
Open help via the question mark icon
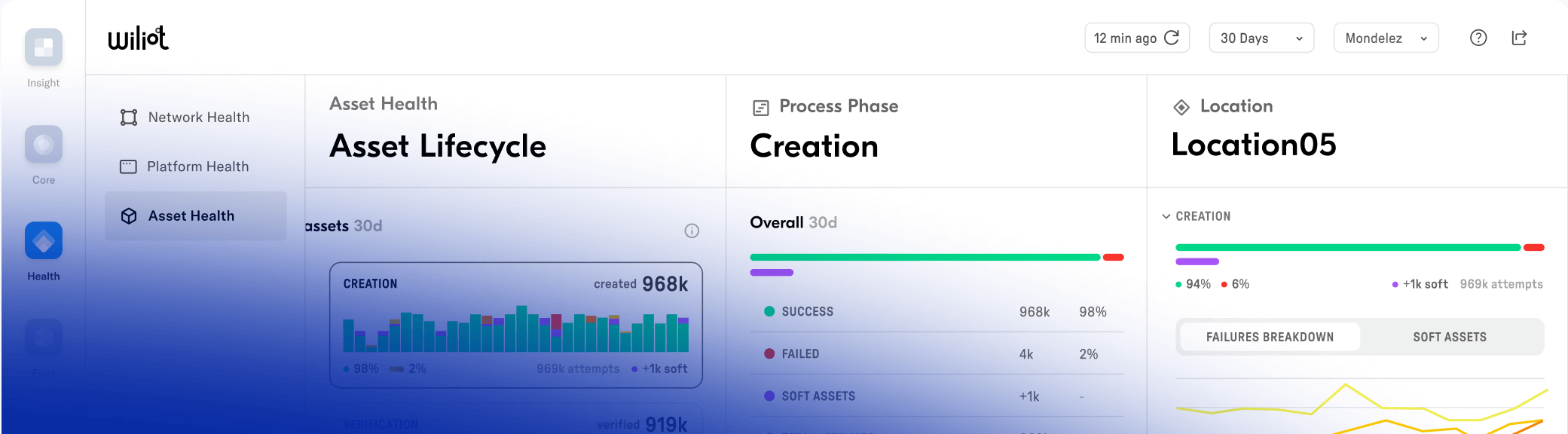[x=1478, y=38]
